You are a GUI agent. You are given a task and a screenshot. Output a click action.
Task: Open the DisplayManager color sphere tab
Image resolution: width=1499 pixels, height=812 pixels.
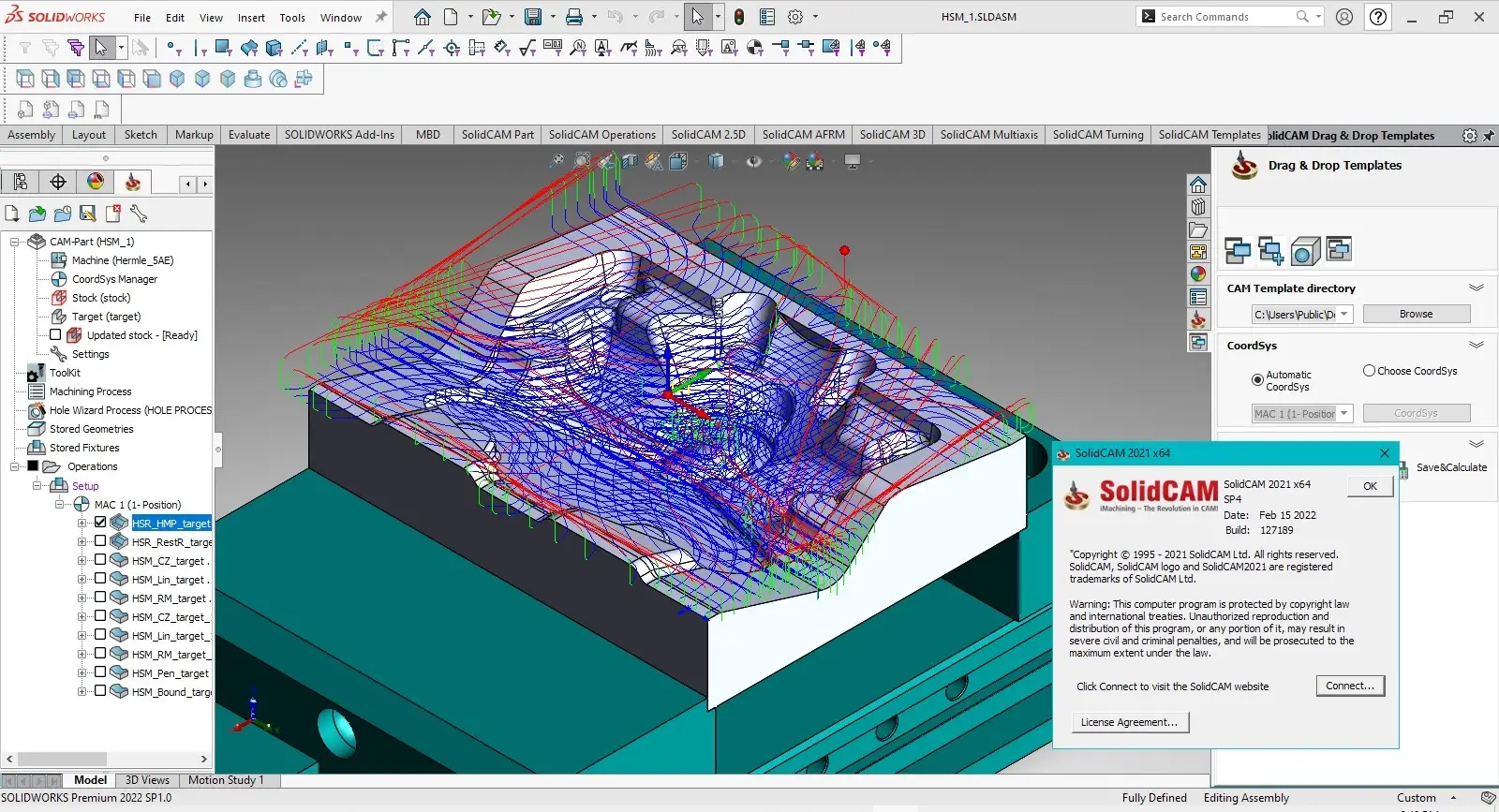[x=96, y=182]
